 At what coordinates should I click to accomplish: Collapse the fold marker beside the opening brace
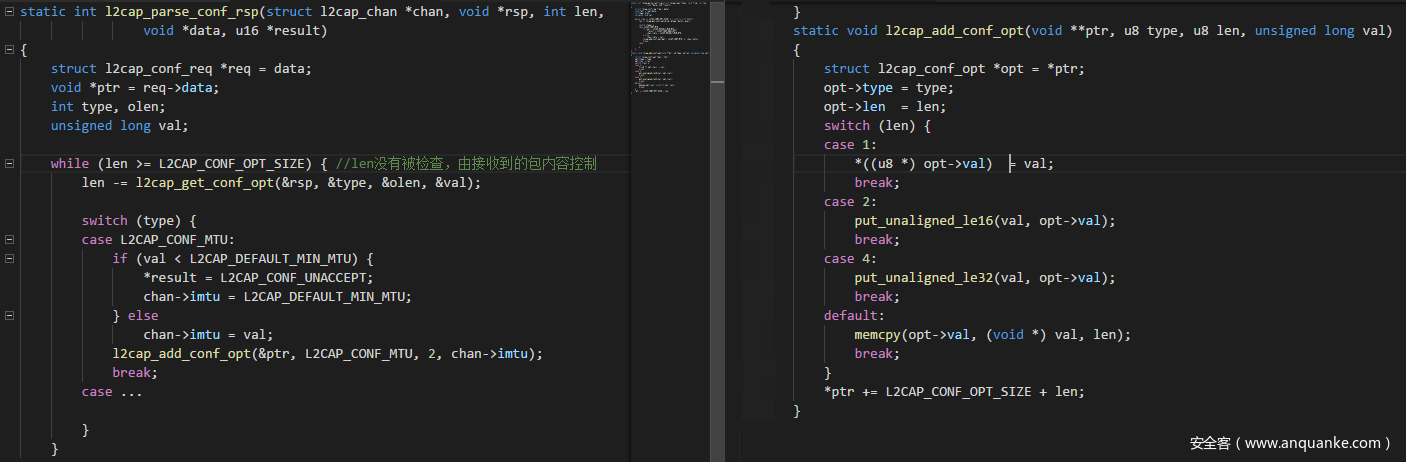9,50
